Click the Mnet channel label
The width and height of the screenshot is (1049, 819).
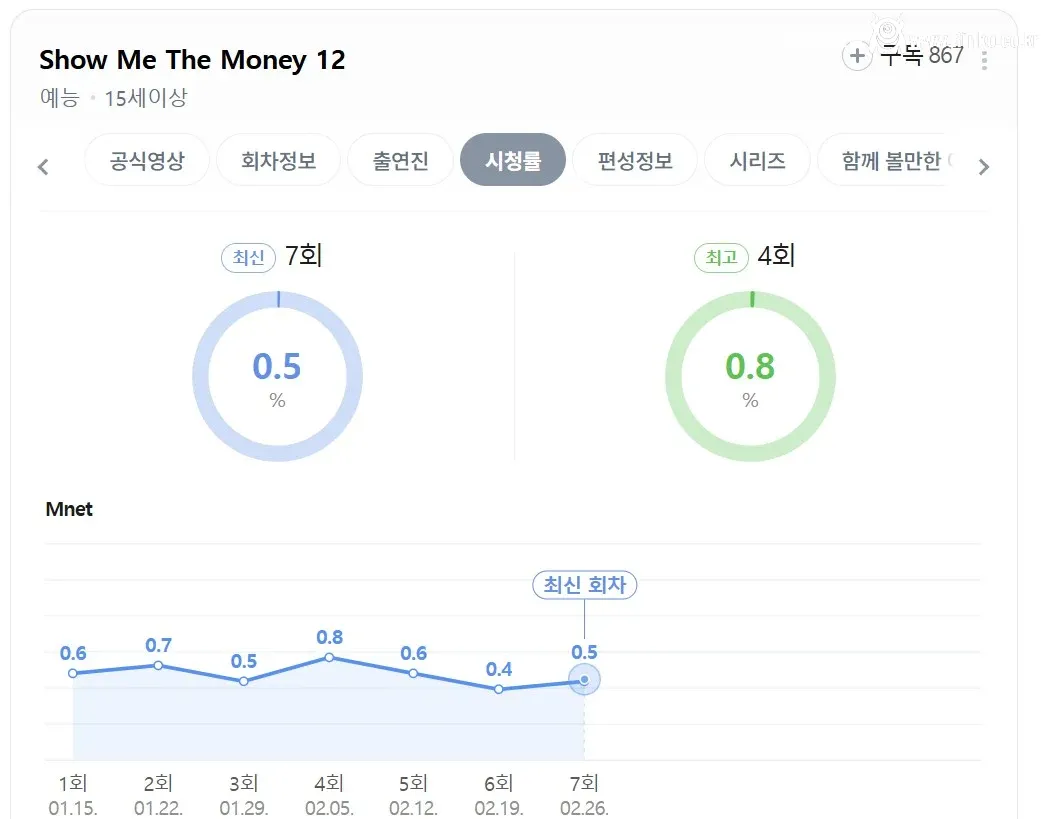[68, 509]
